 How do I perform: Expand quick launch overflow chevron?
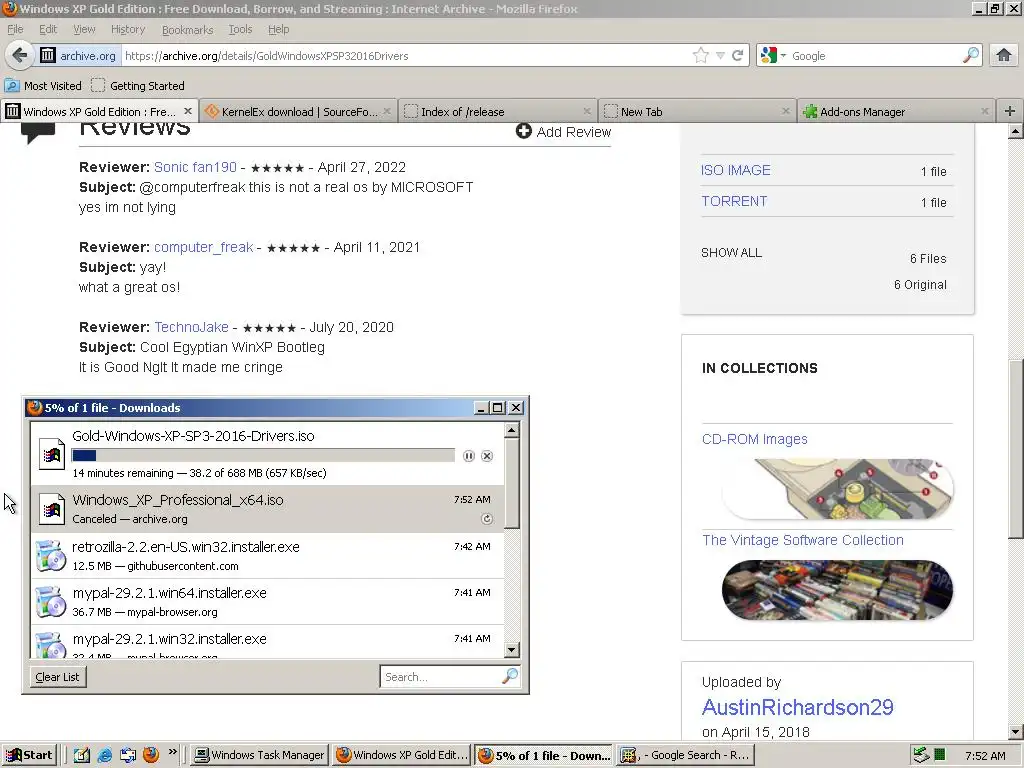[x=172, y=752]
